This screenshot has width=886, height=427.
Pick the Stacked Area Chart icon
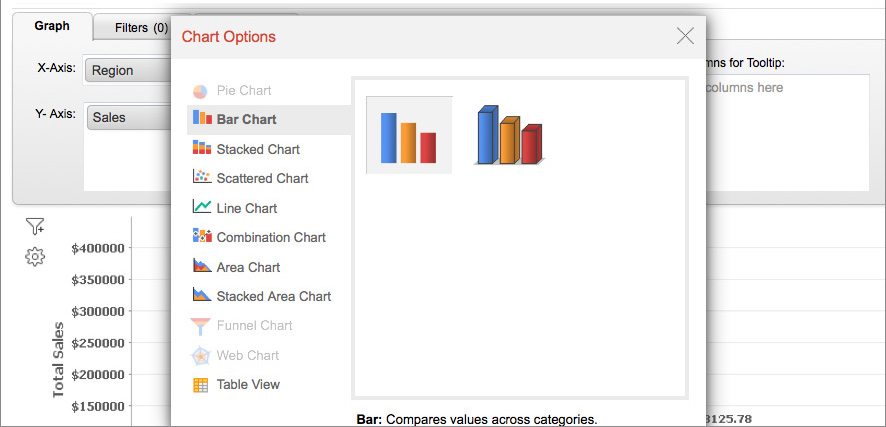tap(201, 296)
